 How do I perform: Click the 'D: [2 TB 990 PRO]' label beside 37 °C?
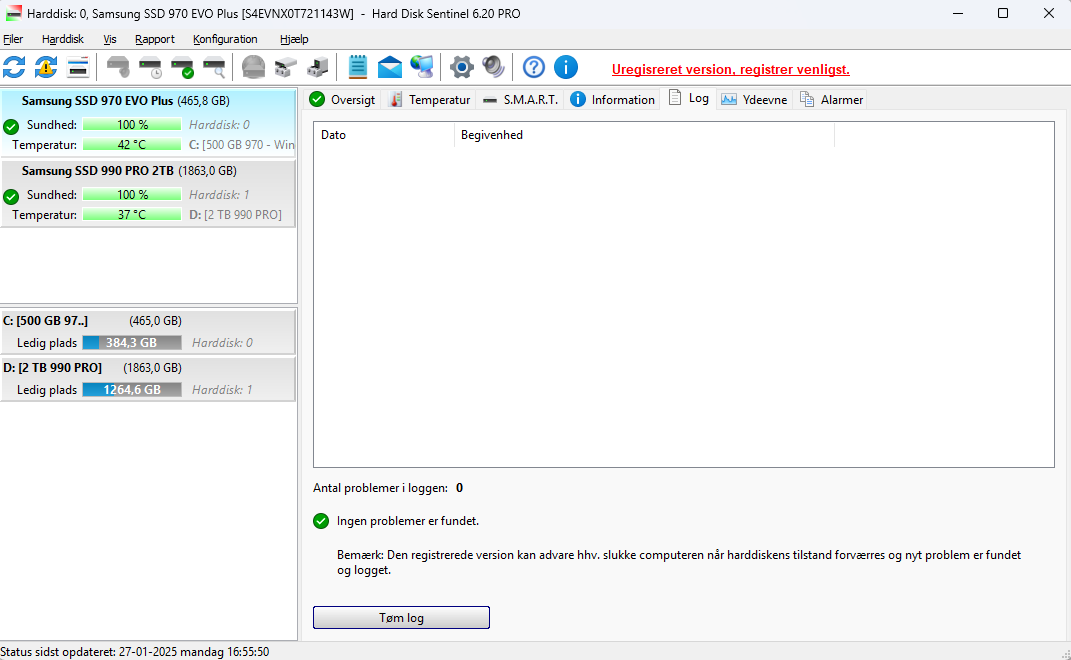tap(236, 215)
